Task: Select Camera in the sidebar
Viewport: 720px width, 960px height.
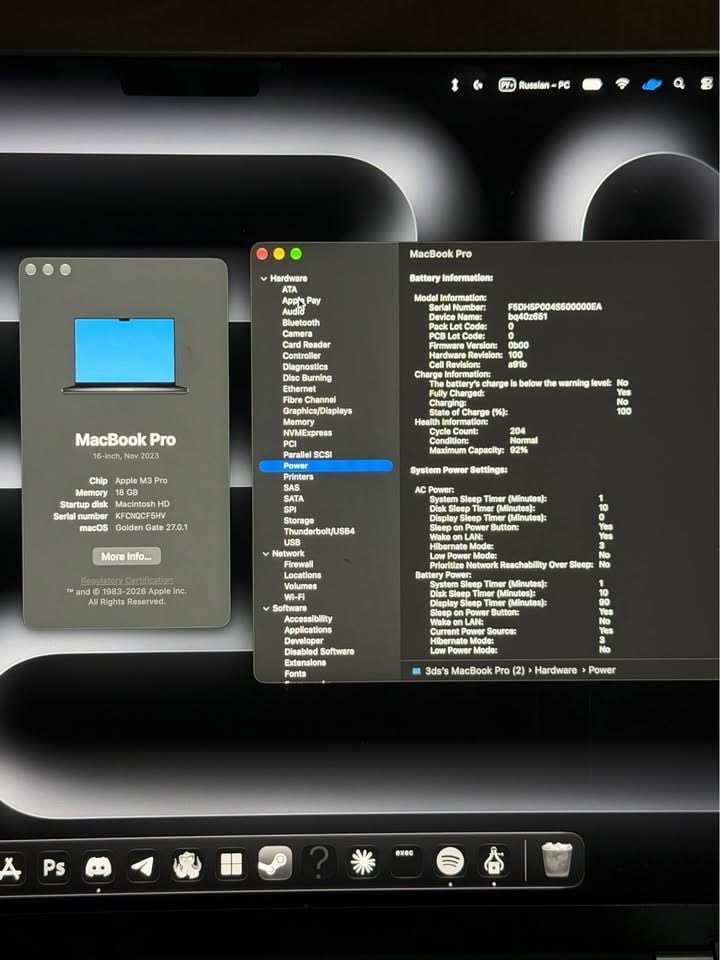Action: (x=298, y=334)
